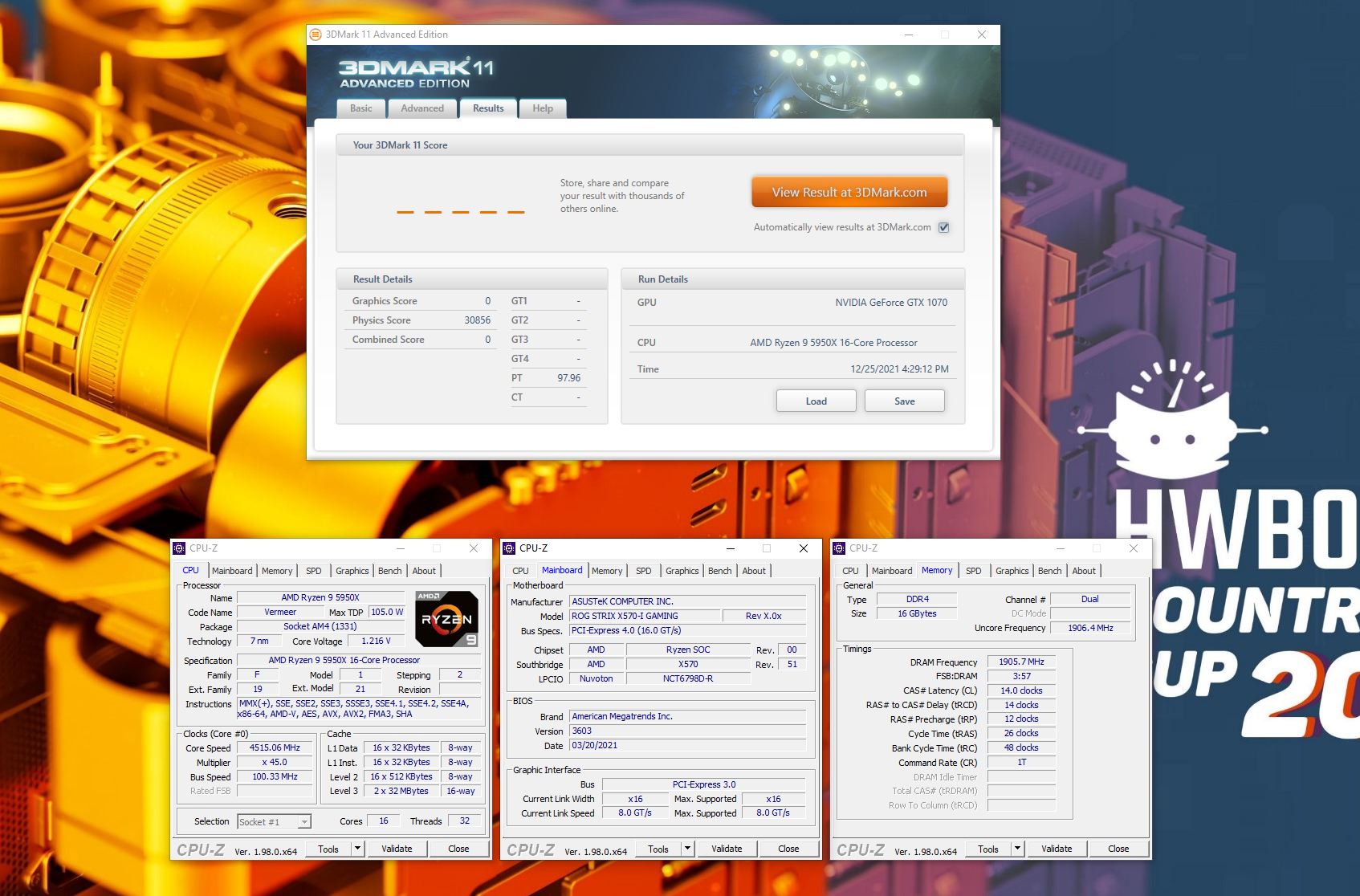Image resolution: width=1360 pixels, height=896 pixels.
Task: Open Memory tab in left CPU-Z window
Action: (277, 571)
